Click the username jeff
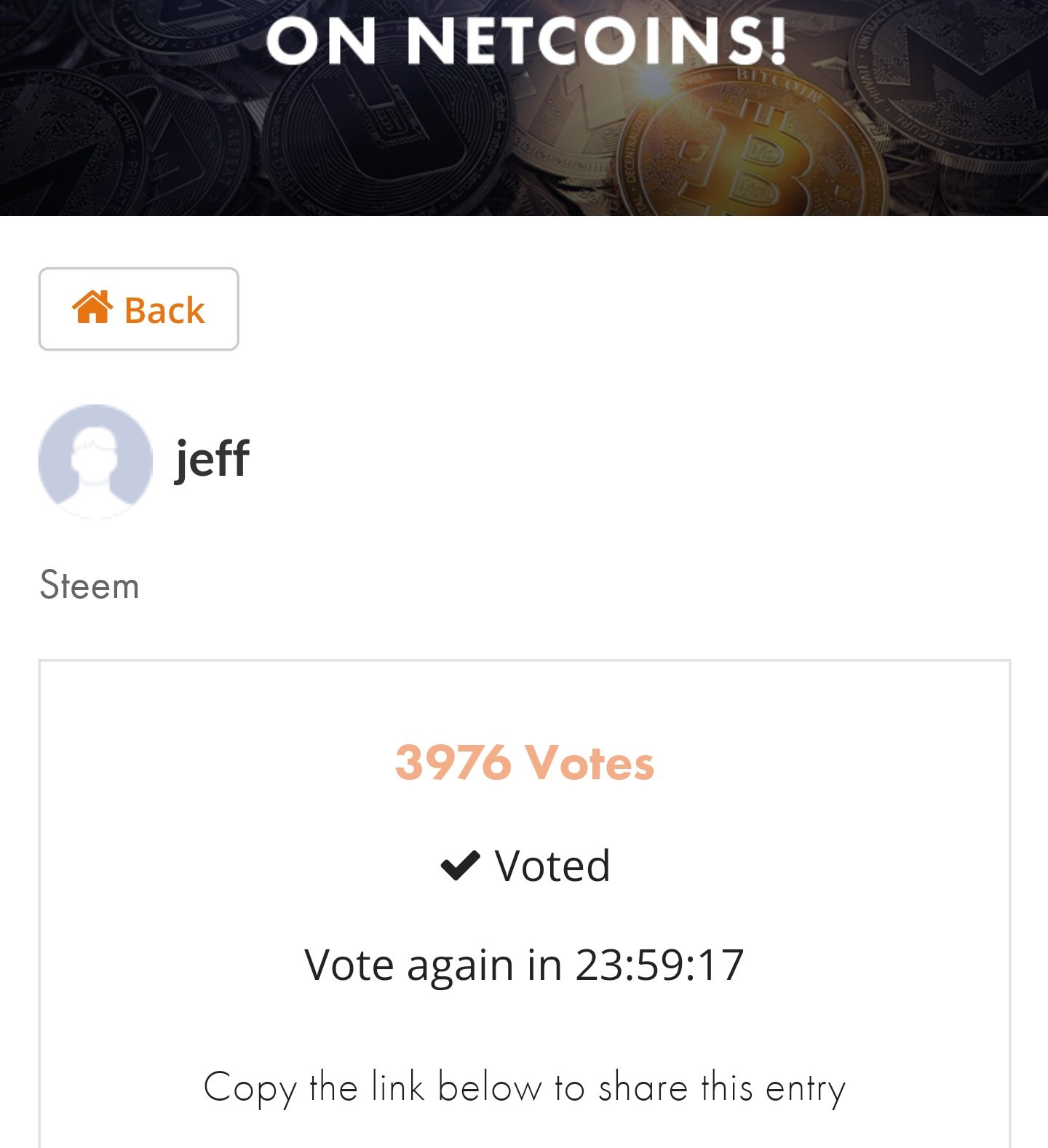This screenshot has width=1048, height=1148. coord(213,458)
